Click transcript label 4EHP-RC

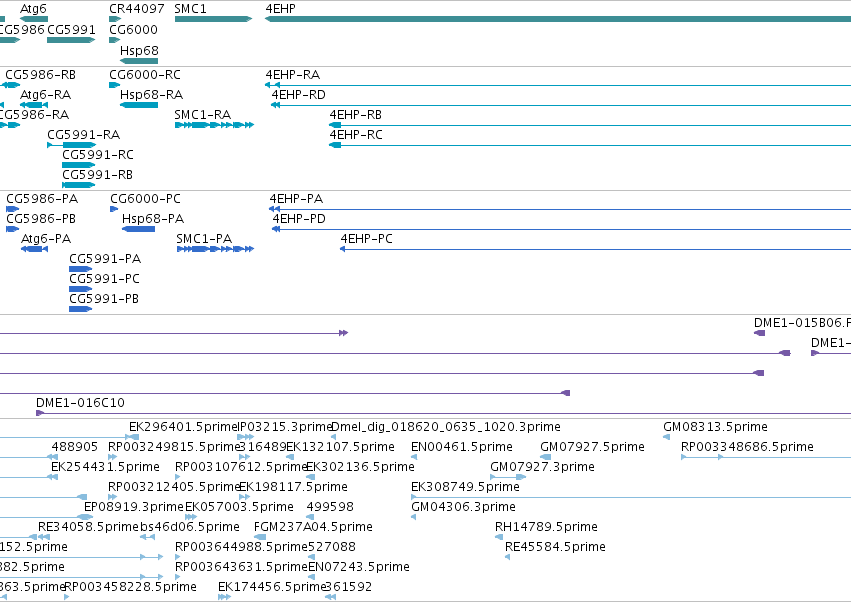click(356, 135)
